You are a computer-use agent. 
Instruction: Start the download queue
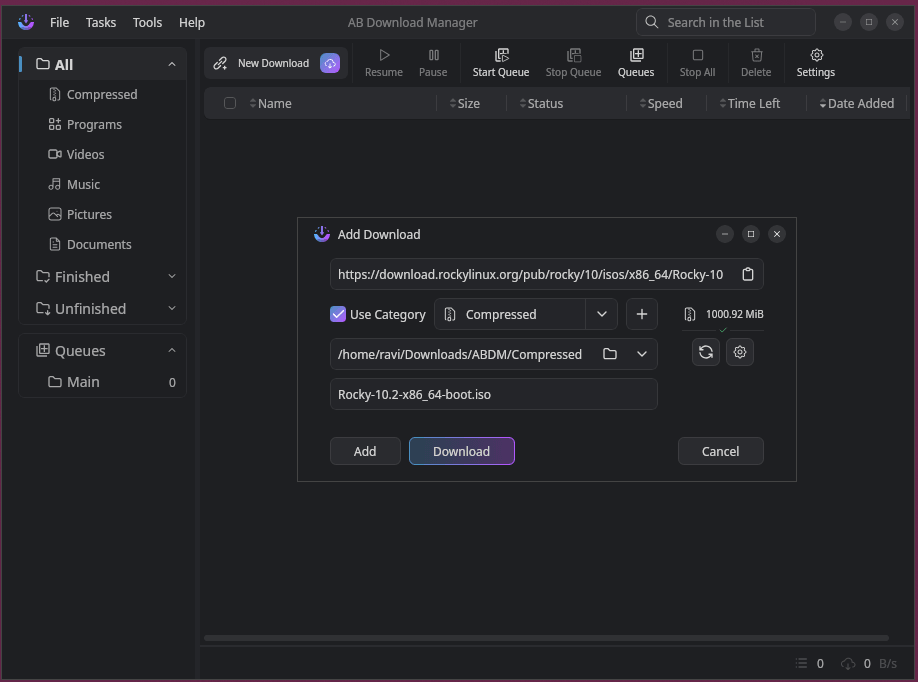pyautogui.click(x=501, y=63)
